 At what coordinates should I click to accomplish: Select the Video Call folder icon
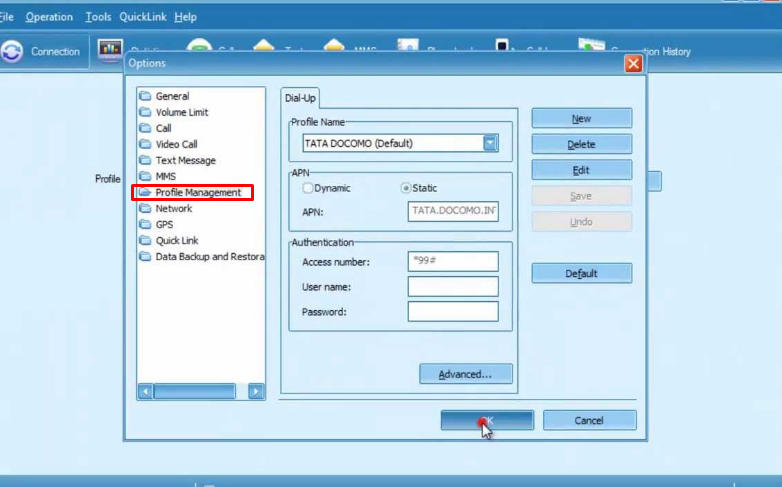[x=145, y=144]
